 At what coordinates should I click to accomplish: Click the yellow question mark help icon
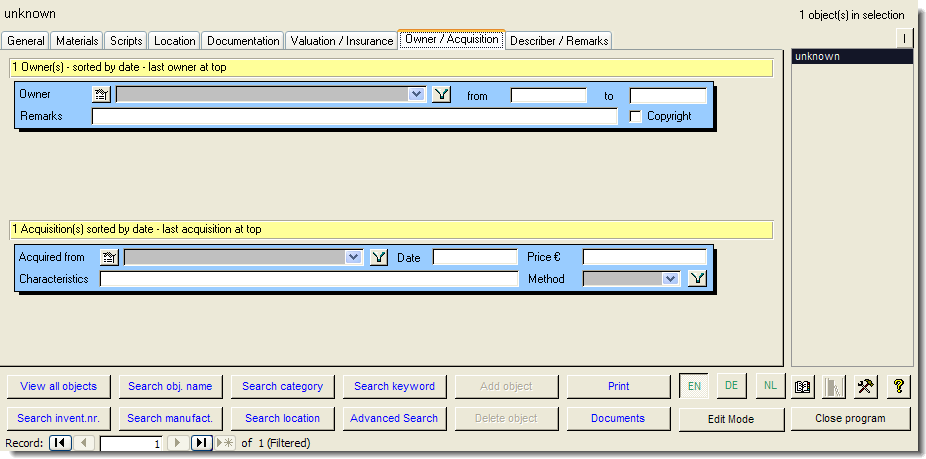[x=898, y=386]
